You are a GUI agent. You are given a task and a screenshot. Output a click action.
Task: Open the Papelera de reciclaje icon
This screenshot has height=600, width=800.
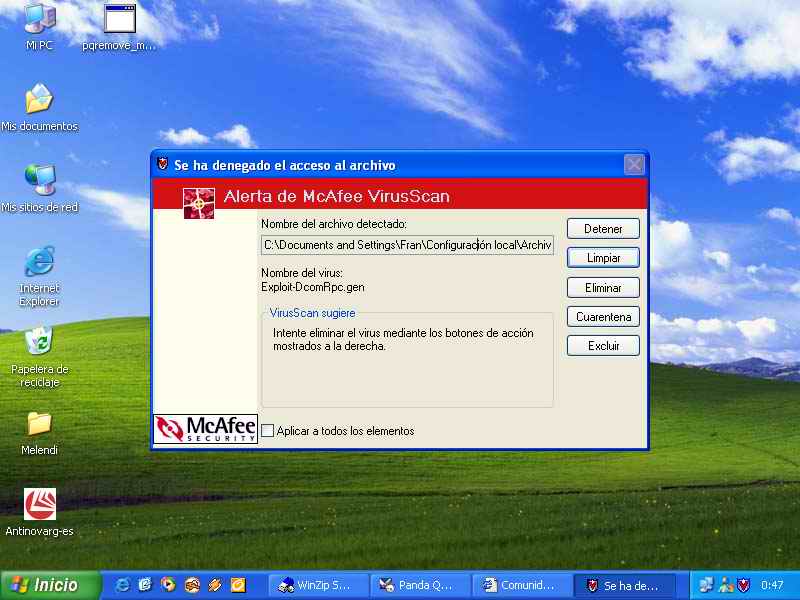39,356
